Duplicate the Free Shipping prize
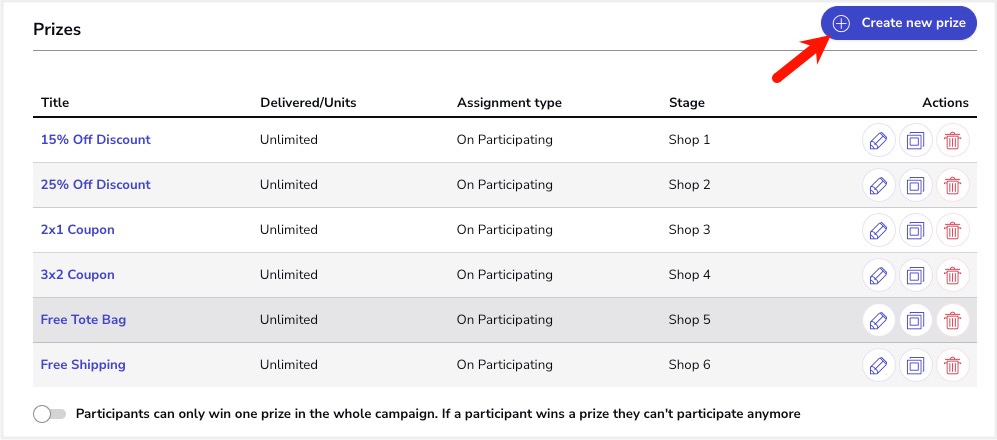Image resolution: width=997 pixels, height=440 pixels. tap(915, 366)
